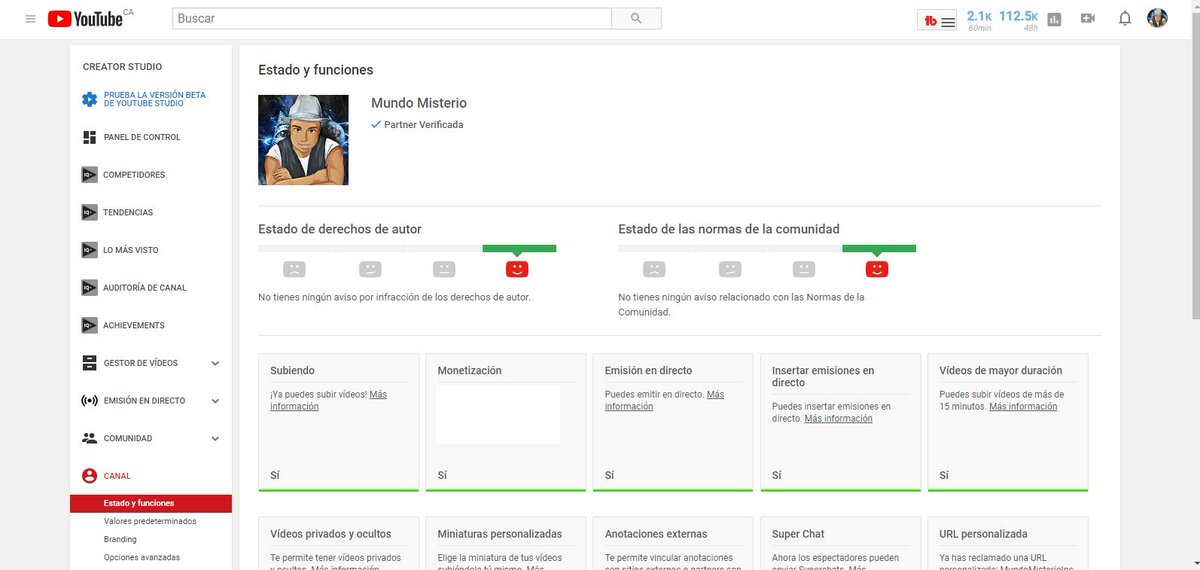Expand the Comunidad section
This screenshot has height=570, width=1200.
pyautogui.click(x=215, y=438)
